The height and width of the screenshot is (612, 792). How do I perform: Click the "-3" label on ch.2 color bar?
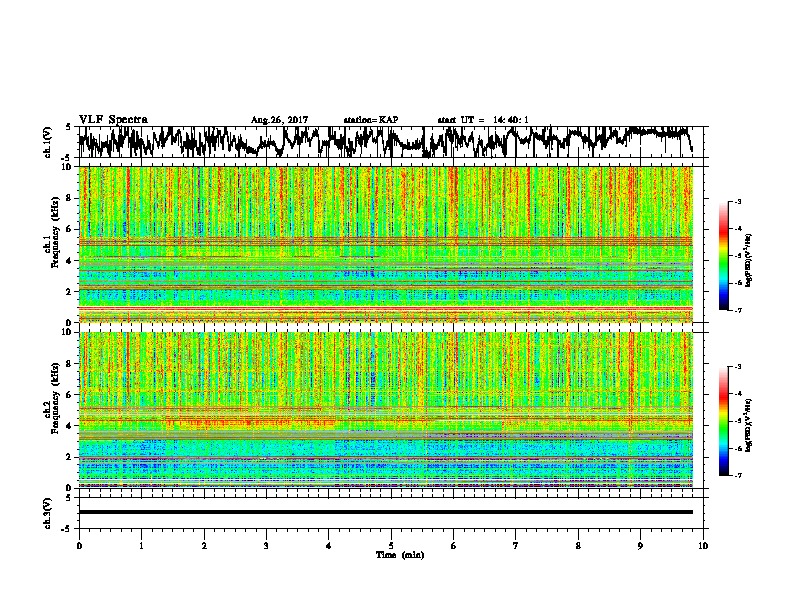[737, 367]
